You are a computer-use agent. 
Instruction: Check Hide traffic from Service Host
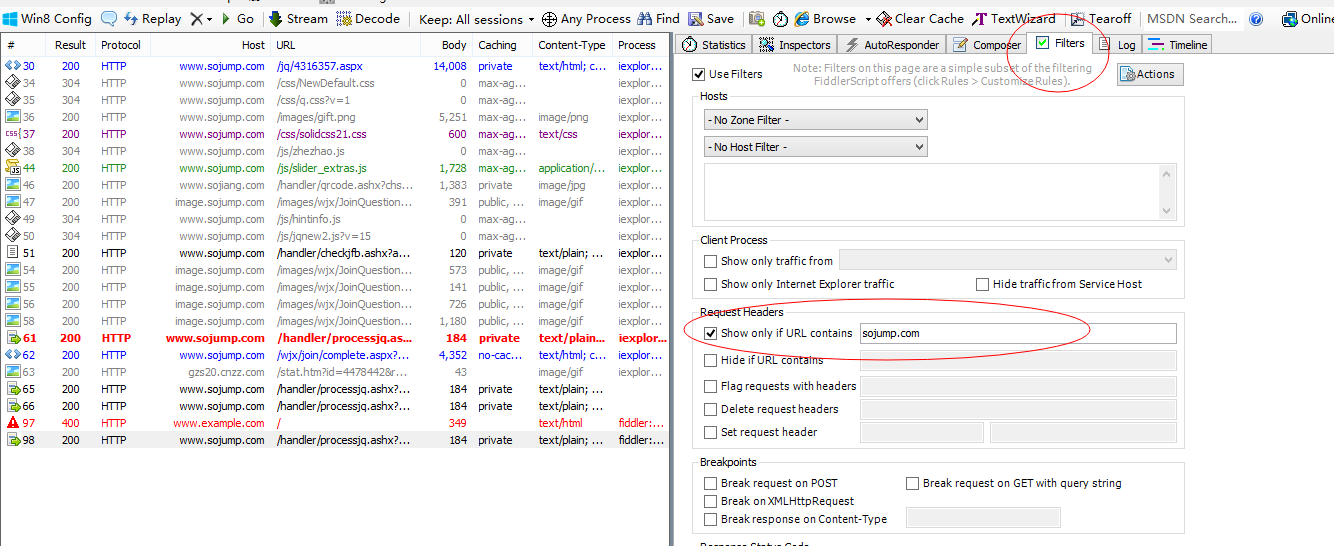[982, 284]
